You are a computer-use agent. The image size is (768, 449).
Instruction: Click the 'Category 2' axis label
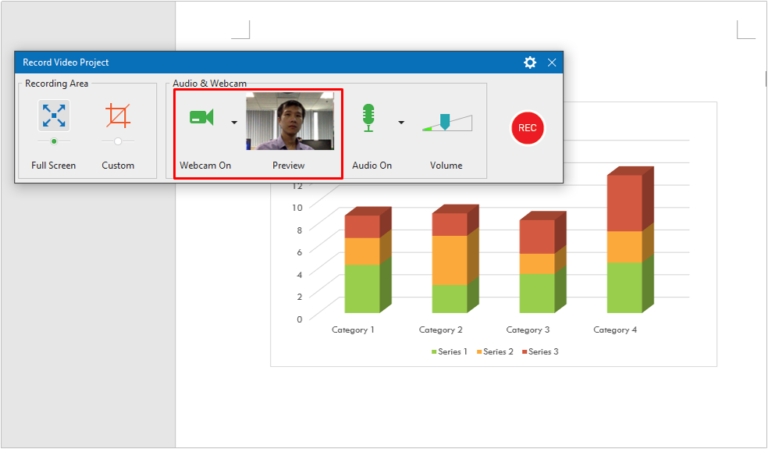pyautogui.click(x=441, y=330)
